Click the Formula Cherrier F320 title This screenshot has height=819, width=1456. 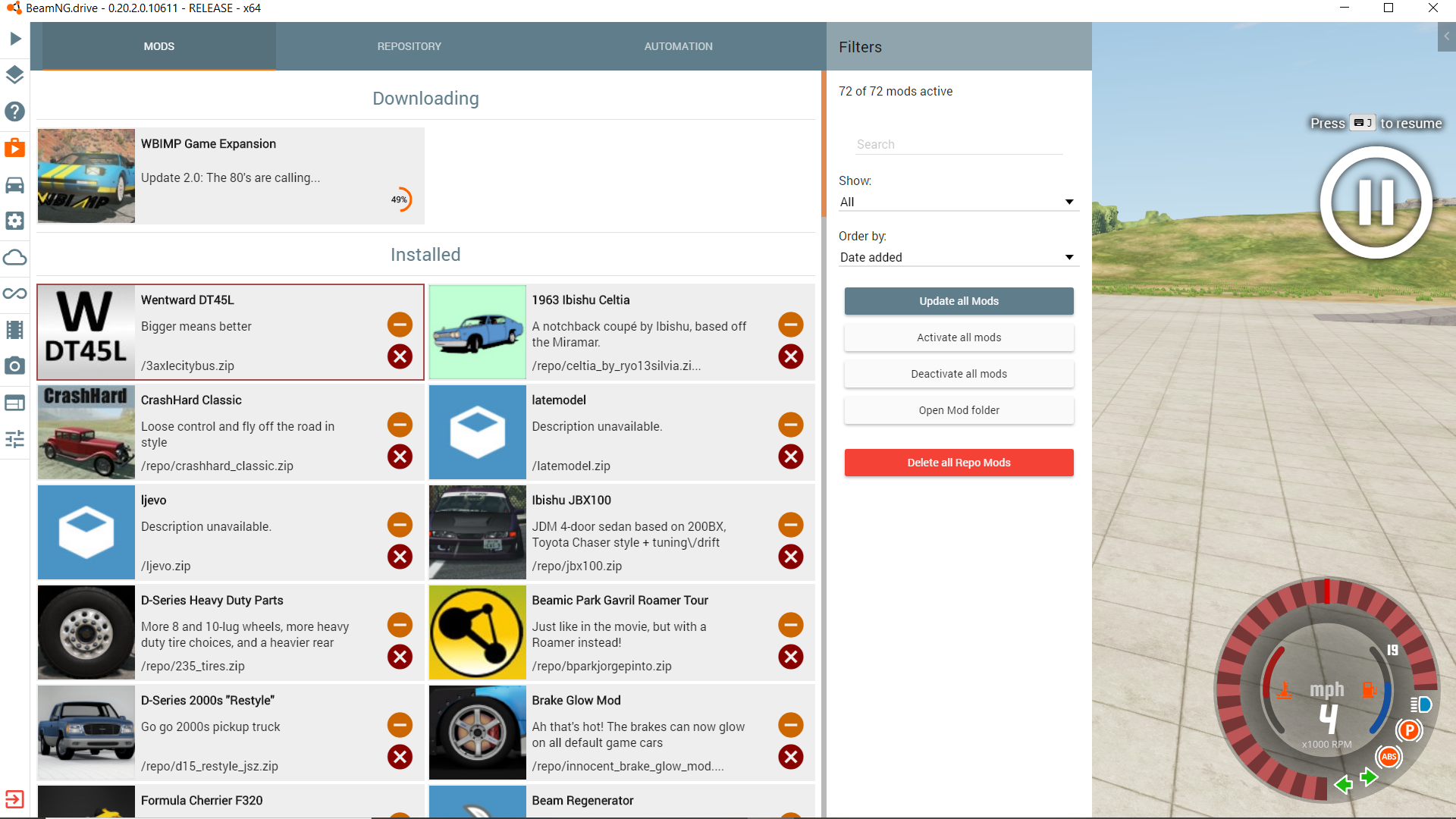202,800
